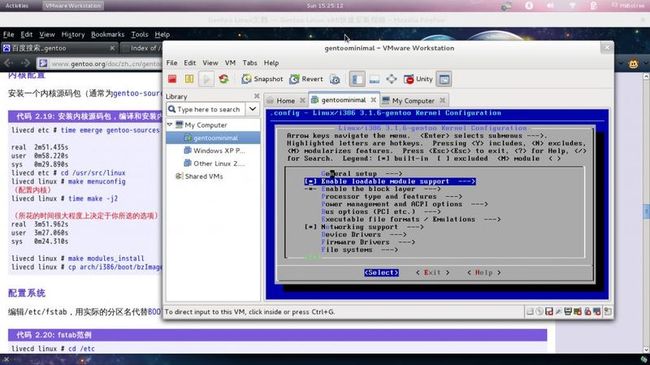This screenshot has width=650, height=365.
Task: Toggle Networking support kernel option
Action: coord(364,227)
